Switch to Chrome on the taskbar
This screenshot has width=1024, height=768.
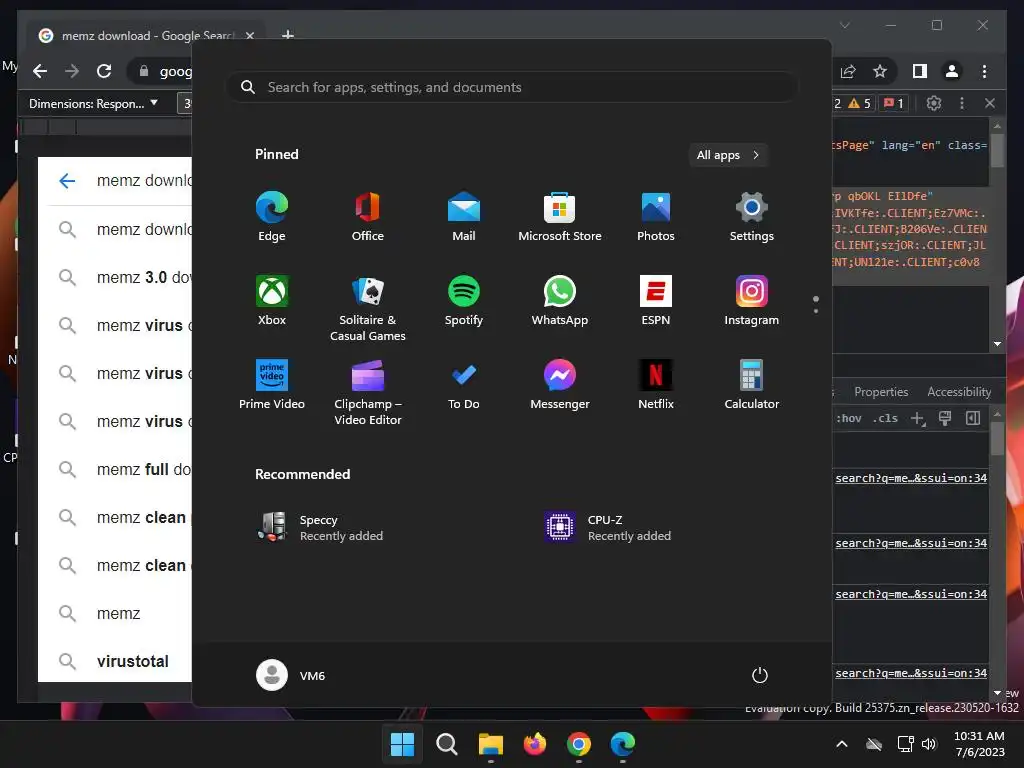[579, 744]
